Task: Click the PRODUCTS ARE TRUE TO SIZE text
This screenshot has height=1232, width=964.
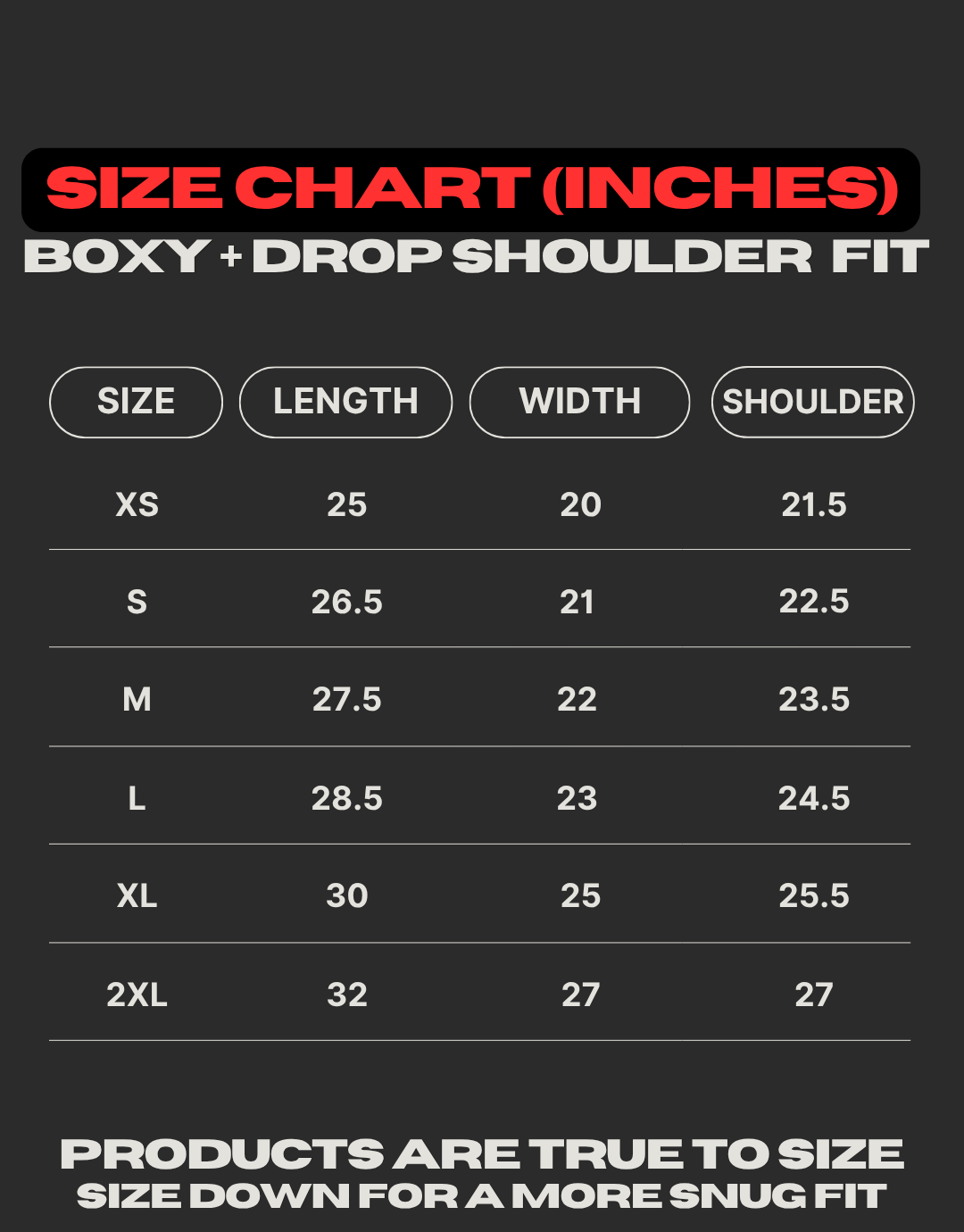Action: click(x=482, y=1154)
